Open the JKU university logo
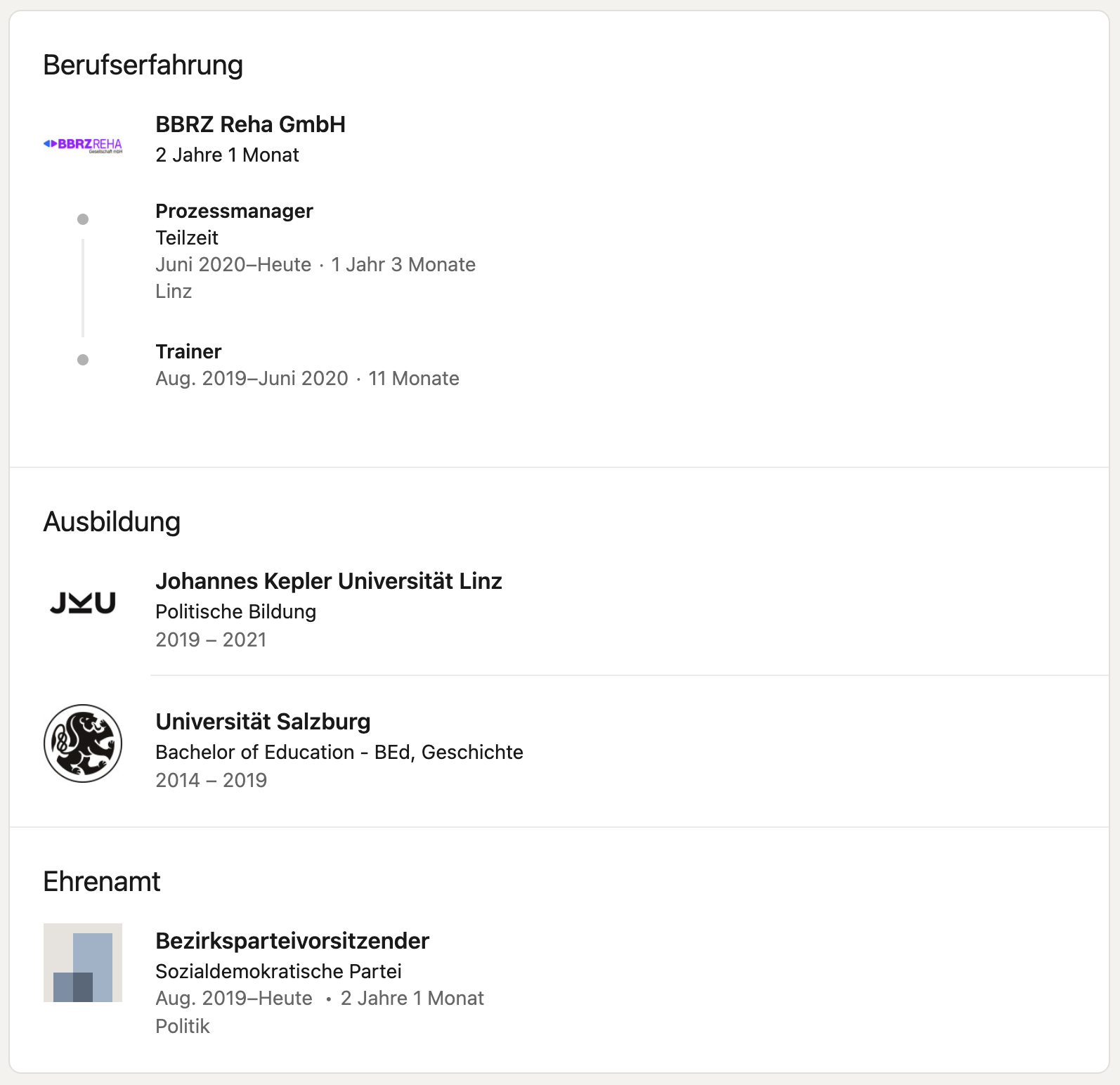Image resolution: width=1120 pixels, height=1085 pixels. pos(83,603)
